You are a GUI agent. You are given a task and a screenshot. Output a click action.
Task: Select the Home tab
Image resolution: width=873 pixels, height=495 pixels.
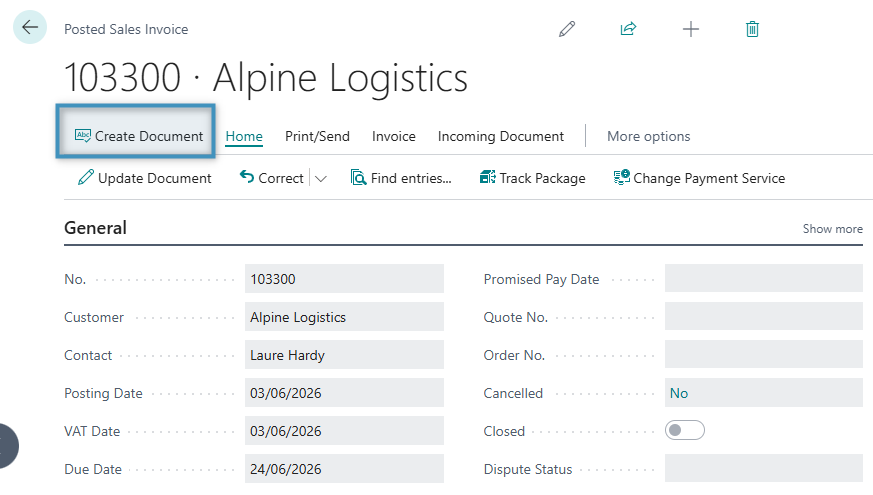tap(244, 136)
